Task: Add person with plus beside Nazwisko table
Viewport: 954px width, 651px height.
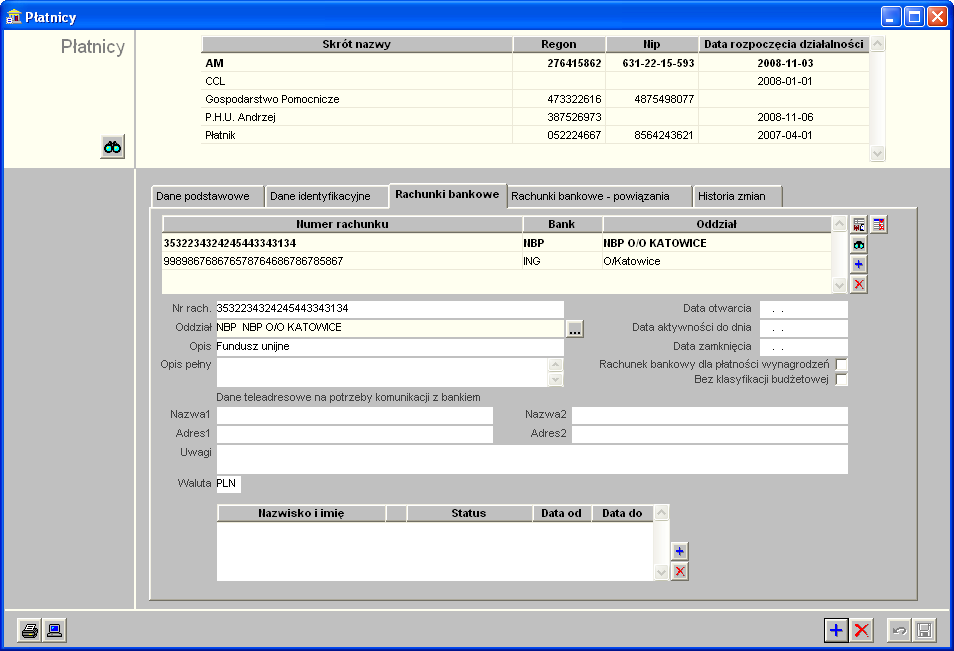Action: point(680,551)
